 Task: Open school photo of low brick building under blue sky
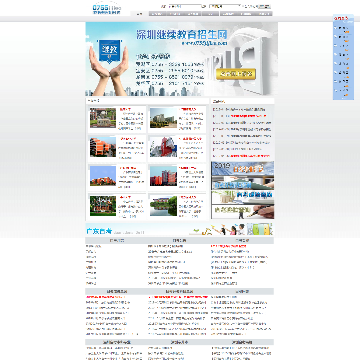click(x=103, y=176)
